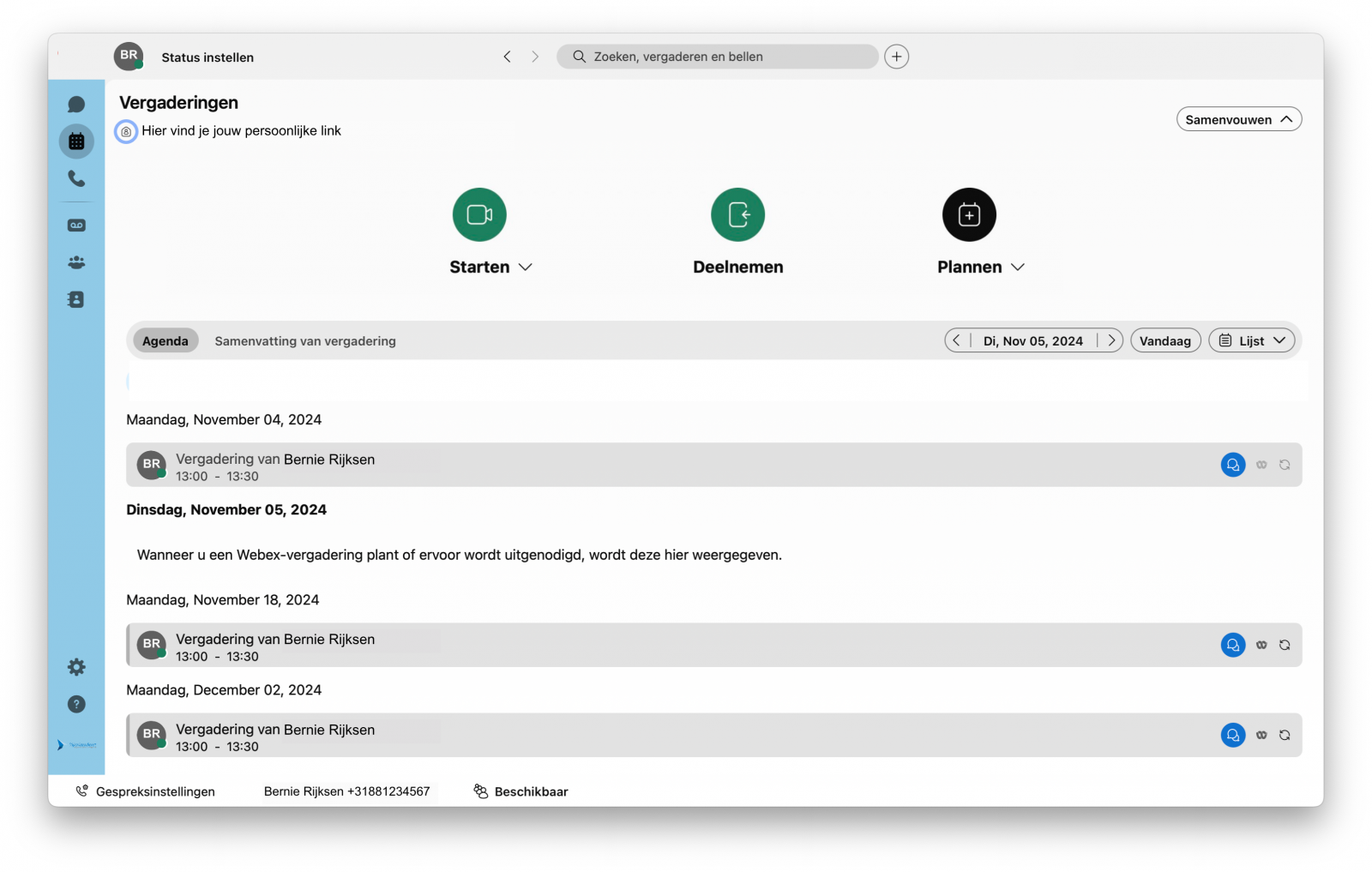
Task: Open the Messaging chat icon in sidebar
Action: click(x=76, y=105)
